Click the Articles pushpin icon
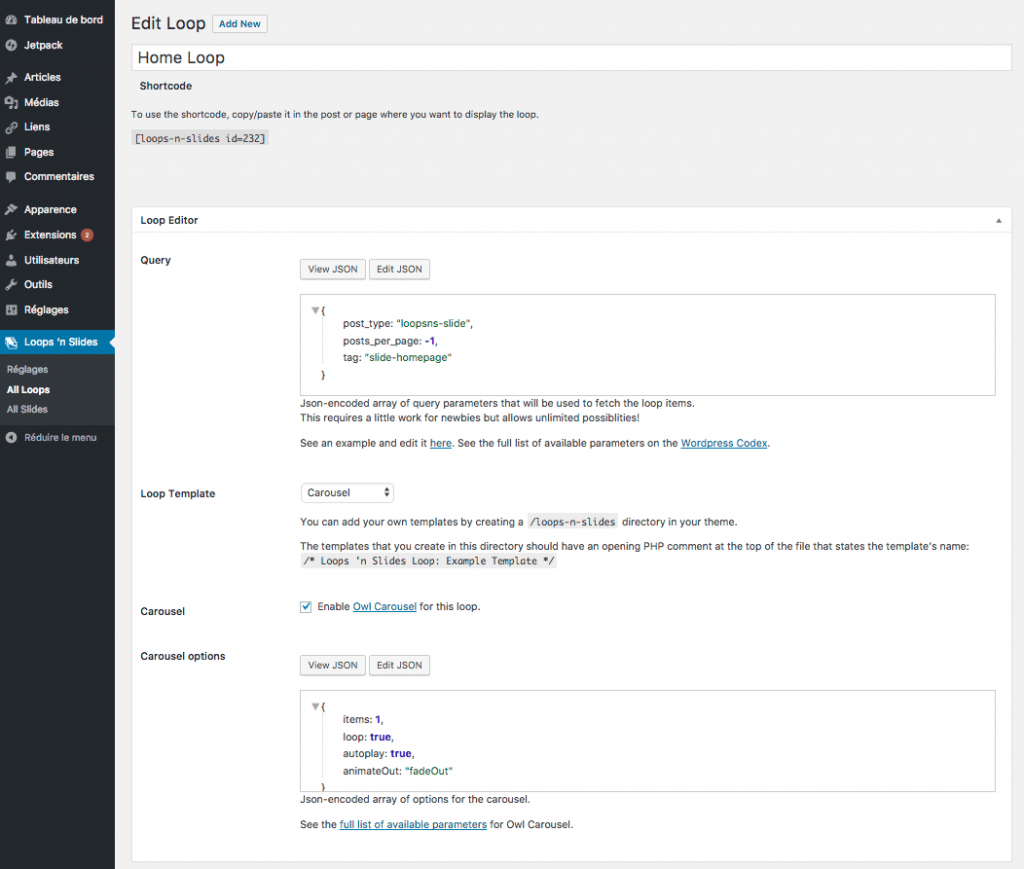 [x=11, y=78]
